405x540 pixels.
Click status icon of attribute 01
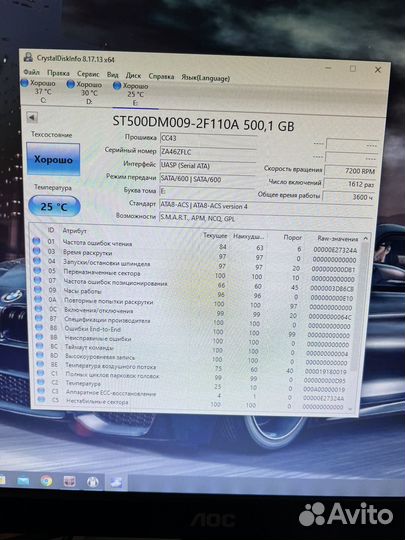(37, 241)
